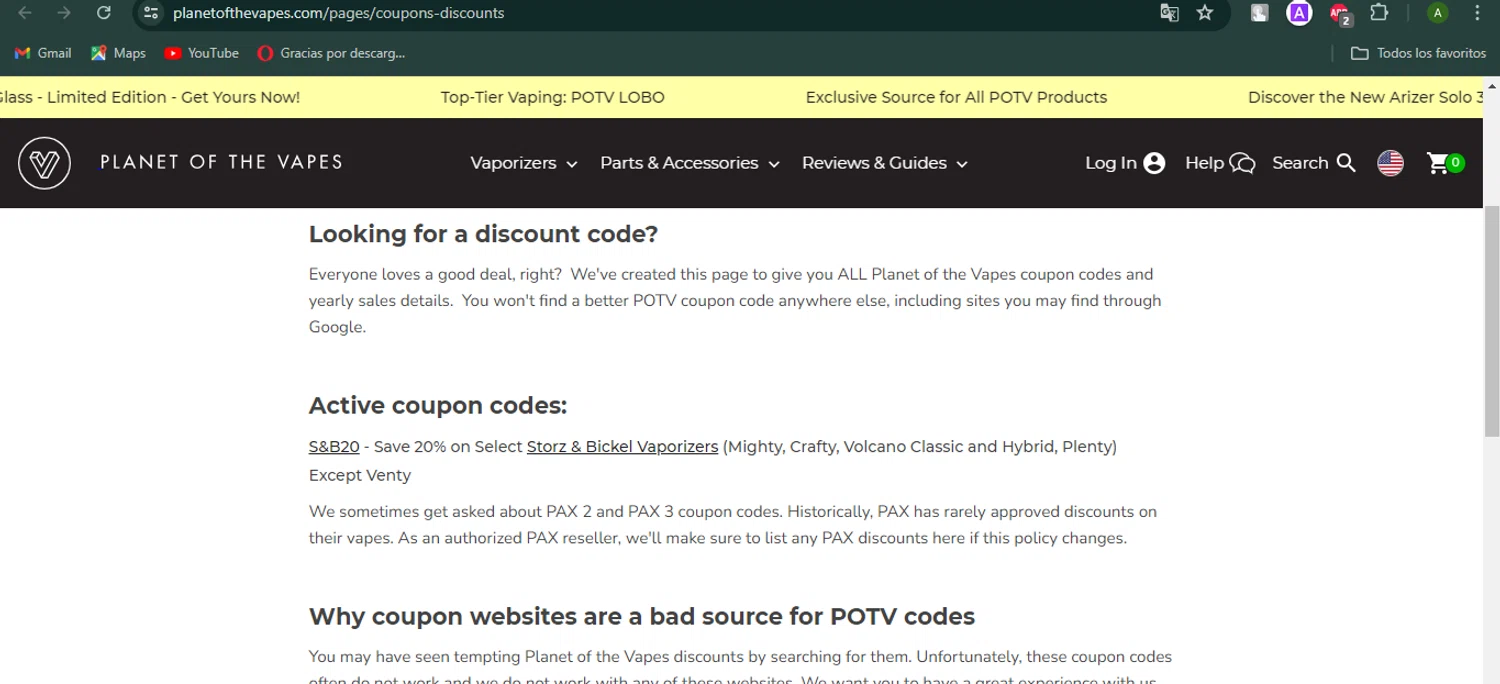Click the Active coupon codes: heading

point(438,406)
